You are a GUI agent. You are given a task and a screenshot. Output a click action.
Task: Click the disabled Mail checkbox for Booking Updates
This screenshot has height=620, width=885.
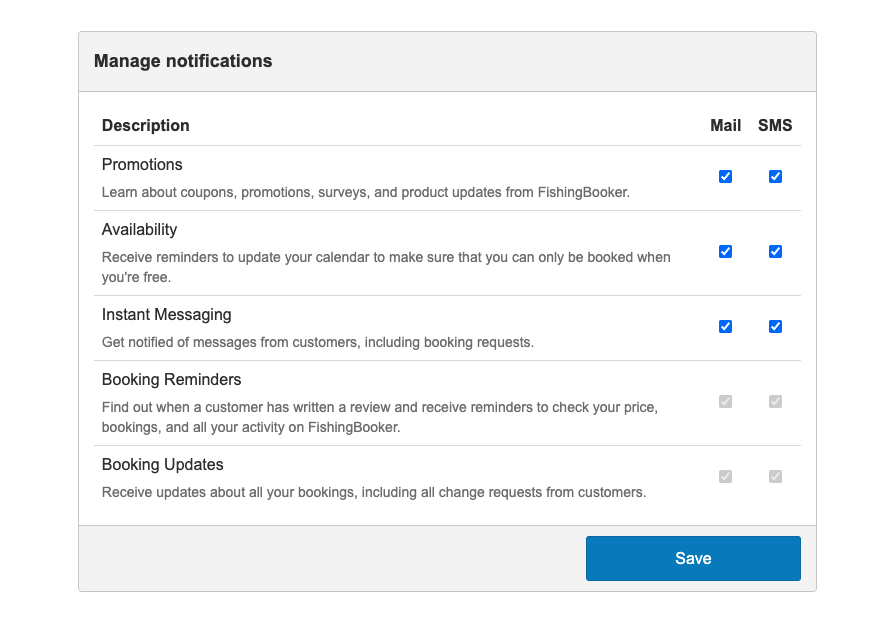[725, 476]
